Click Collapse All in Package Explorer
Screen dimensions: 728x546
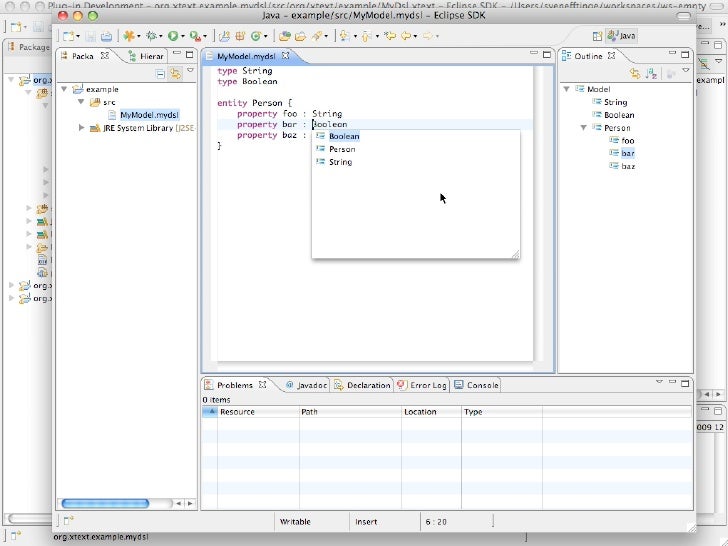tap(160, 74)
